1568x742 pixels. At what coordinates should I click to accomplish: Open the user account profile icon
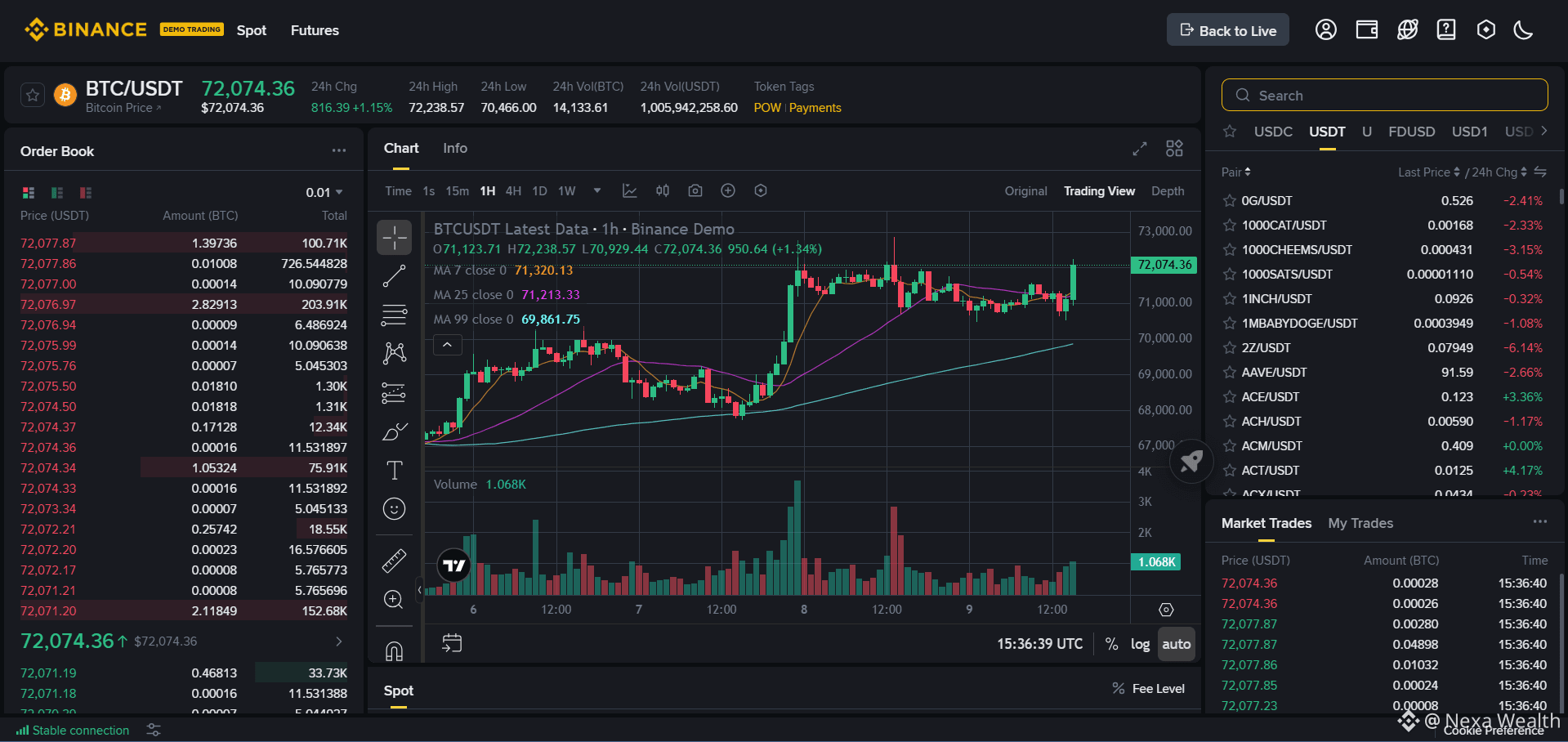(x=1325, y=30)
